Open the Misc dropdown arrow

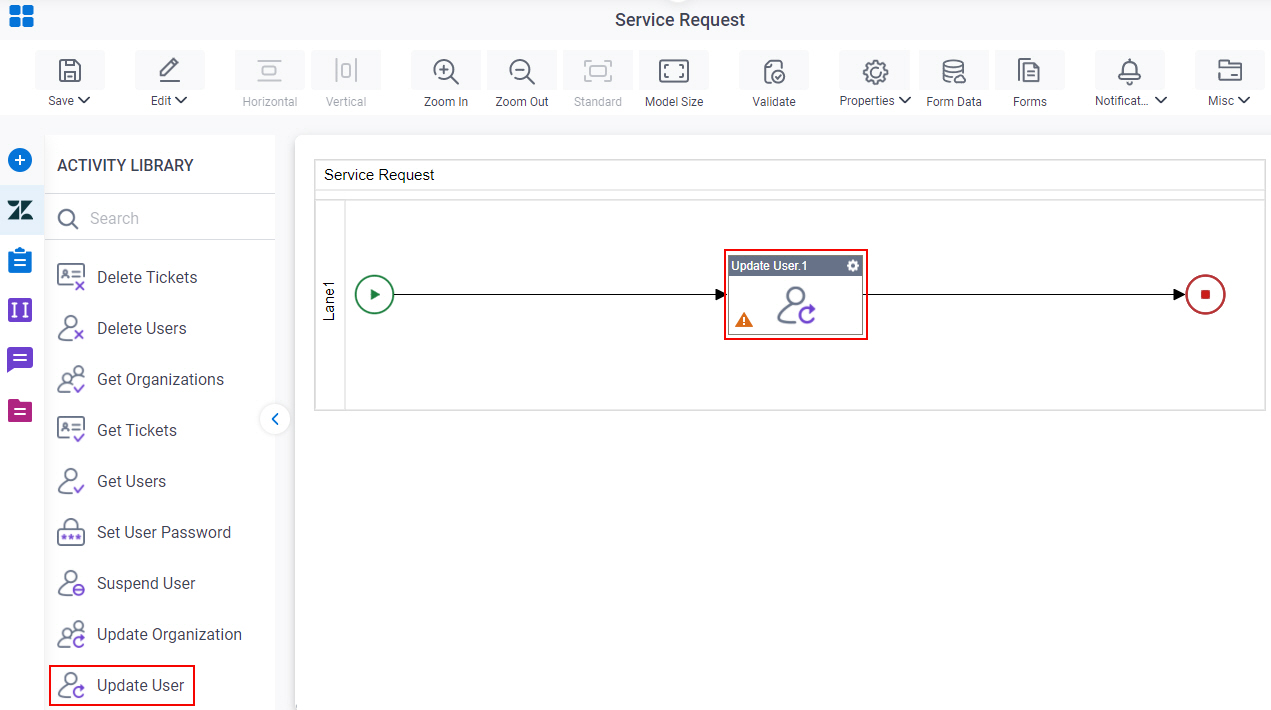pos(1244,100)
